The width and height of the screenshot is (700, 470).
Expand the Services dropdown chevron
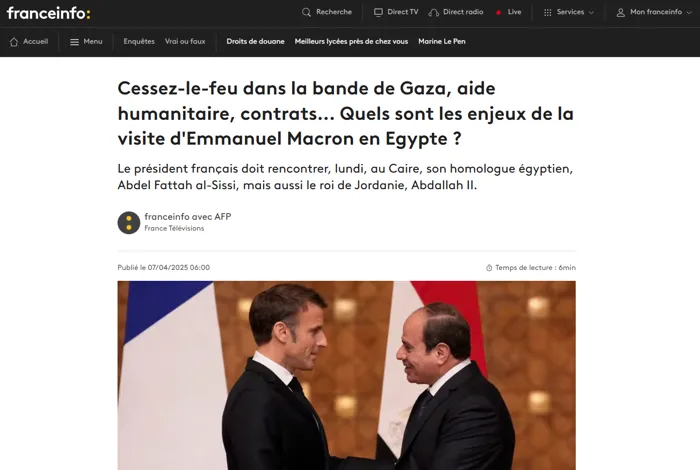[592, 12]
